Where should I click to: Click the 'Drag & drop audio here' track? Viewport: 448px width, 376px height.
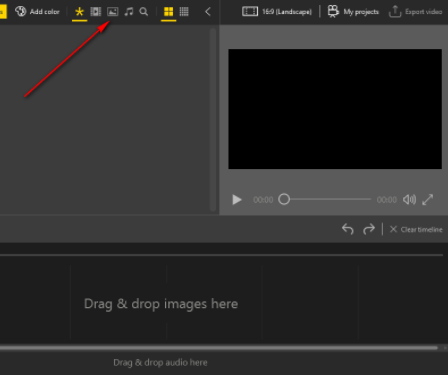(x=160, y=362)
